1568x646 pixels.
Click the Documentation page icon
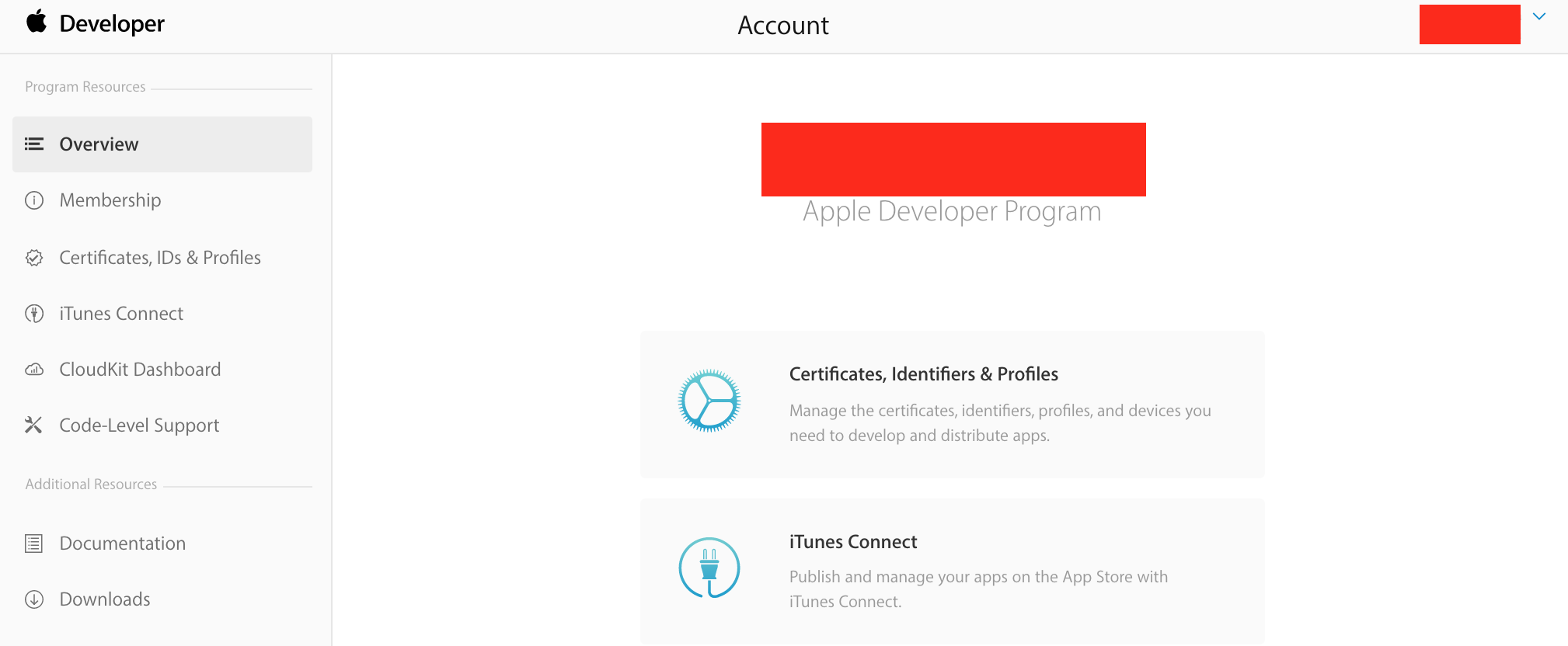coord(33,544)
